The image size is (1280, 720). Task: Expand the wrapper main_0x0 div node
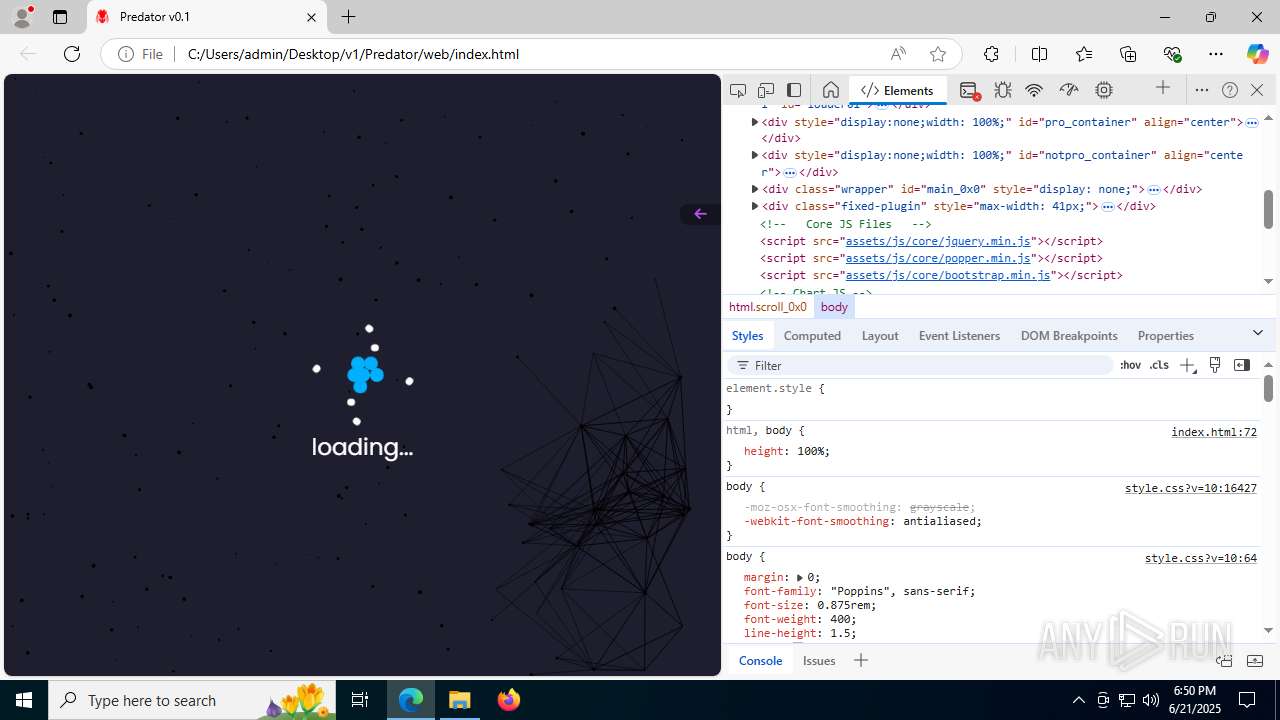(x=755, y=189)
